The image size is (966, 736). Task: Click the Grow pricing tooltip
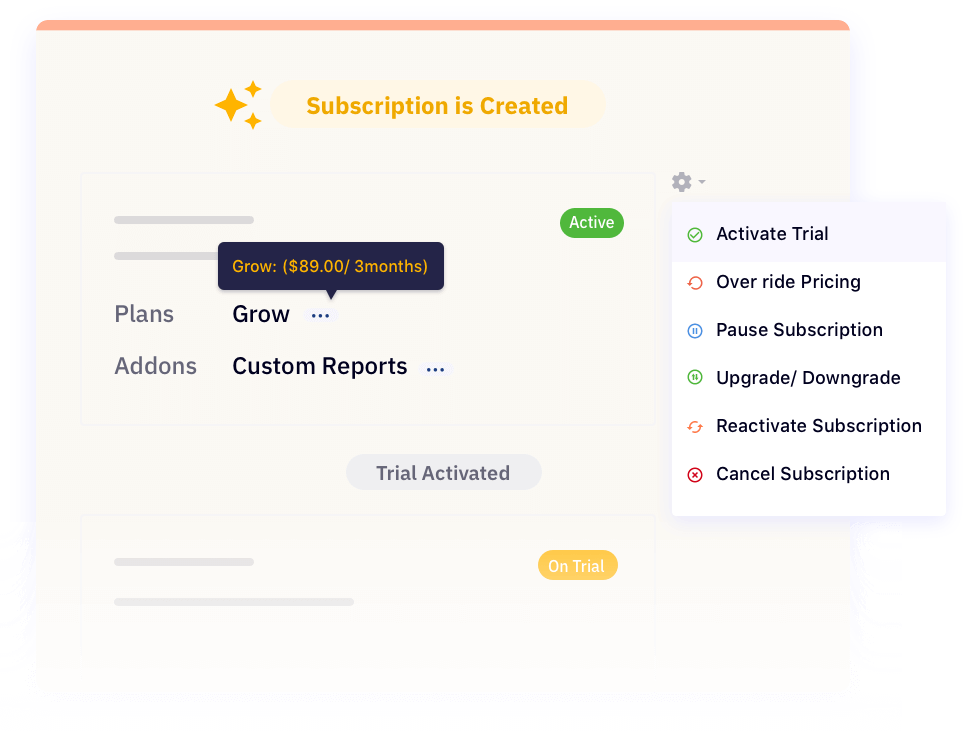point(330,265)
